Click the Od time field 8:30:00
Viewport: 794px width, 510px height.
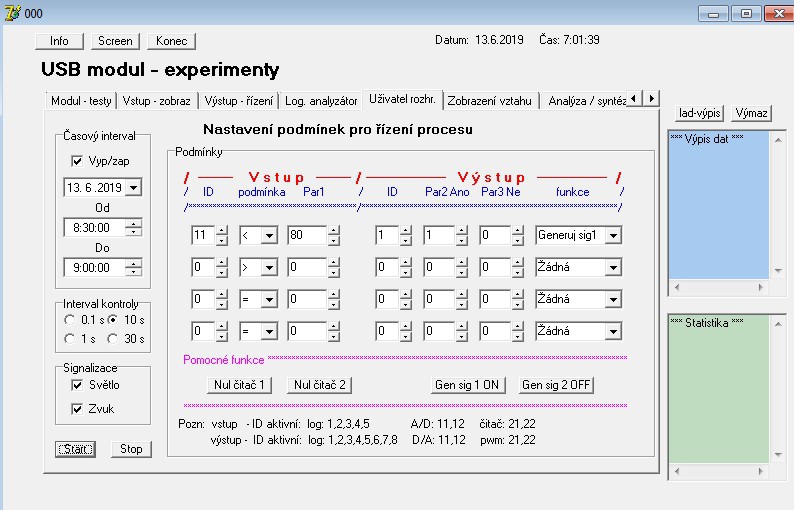pos(94,228)
